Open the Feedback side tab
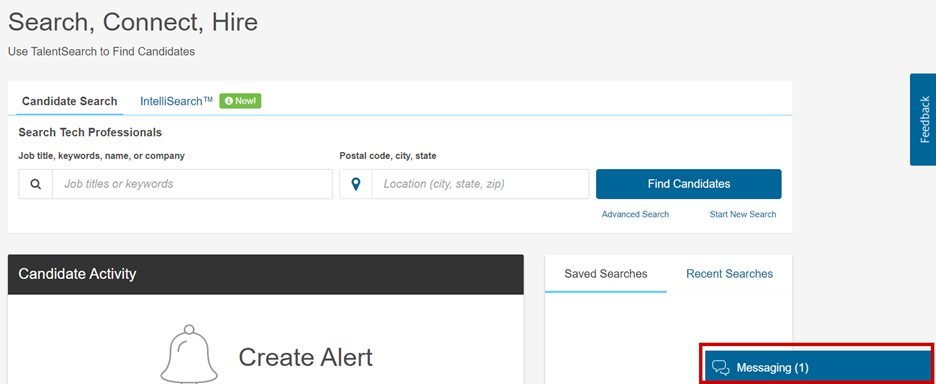 click(x=923, y=119)
